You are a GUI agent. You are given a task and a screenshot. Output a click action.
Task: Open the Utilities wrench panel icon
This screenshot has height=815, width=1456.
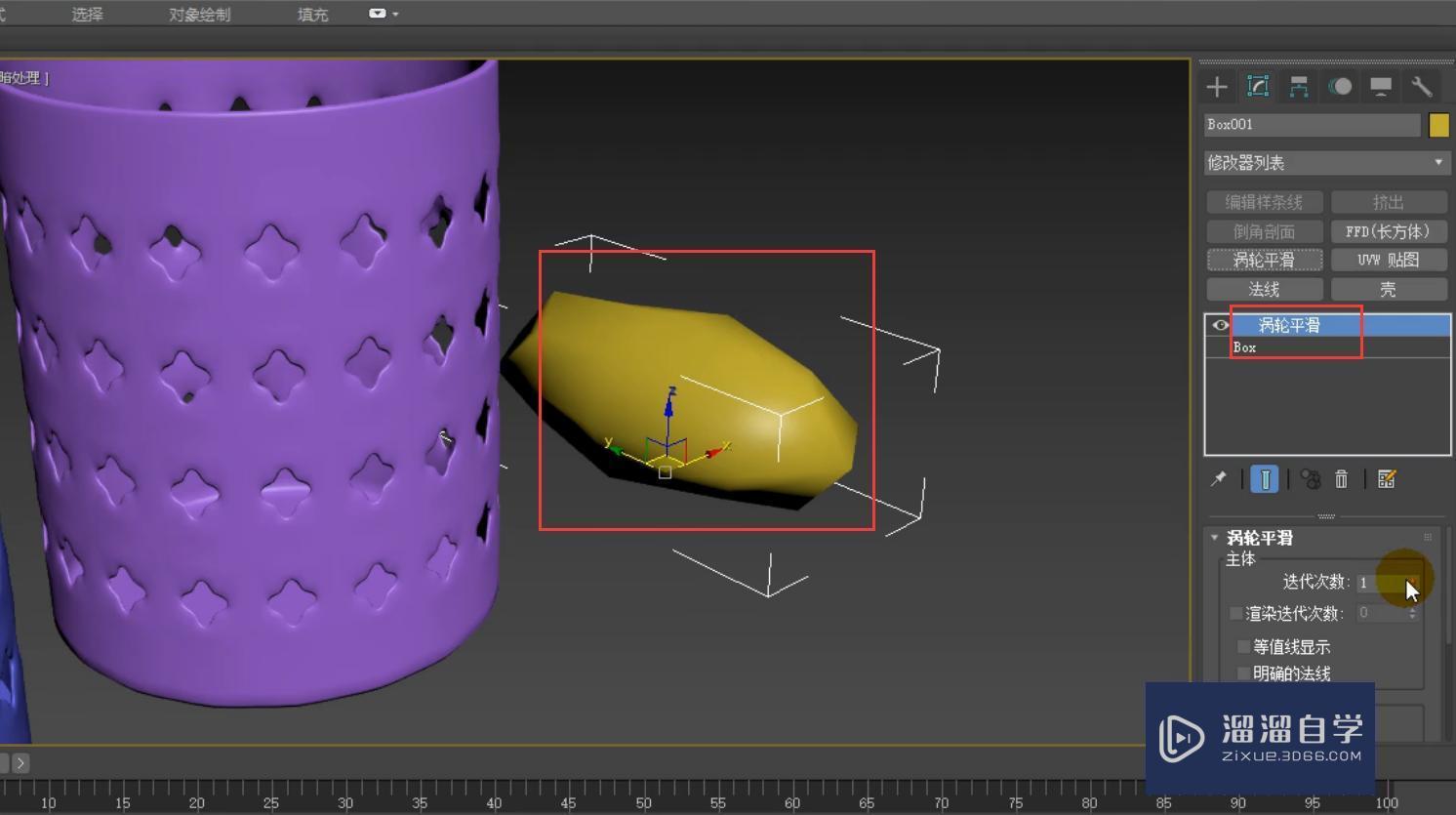tap(1422, 87)
